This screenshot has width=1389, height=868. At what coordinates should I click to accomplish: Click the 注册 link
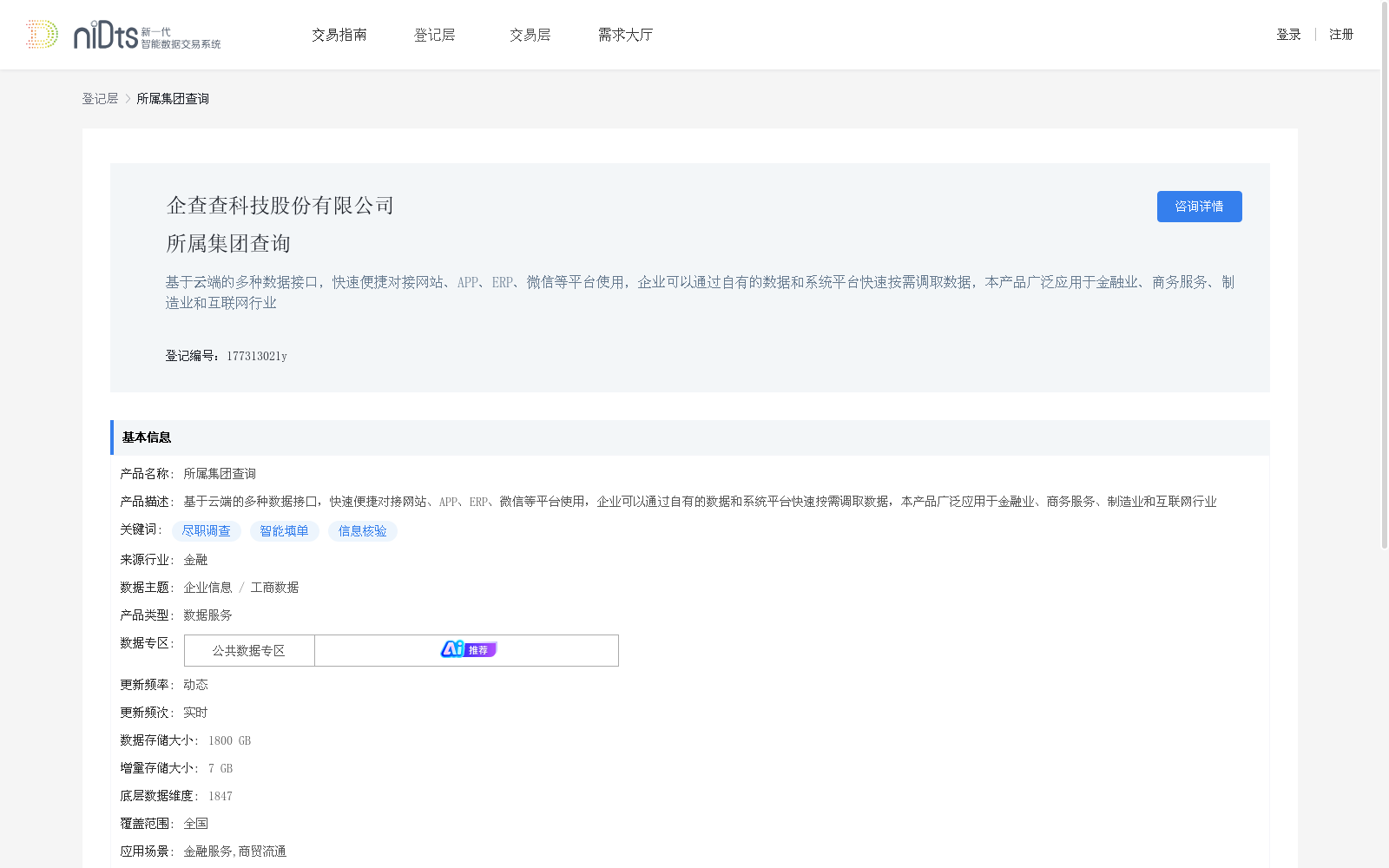tap(1341, 35)
